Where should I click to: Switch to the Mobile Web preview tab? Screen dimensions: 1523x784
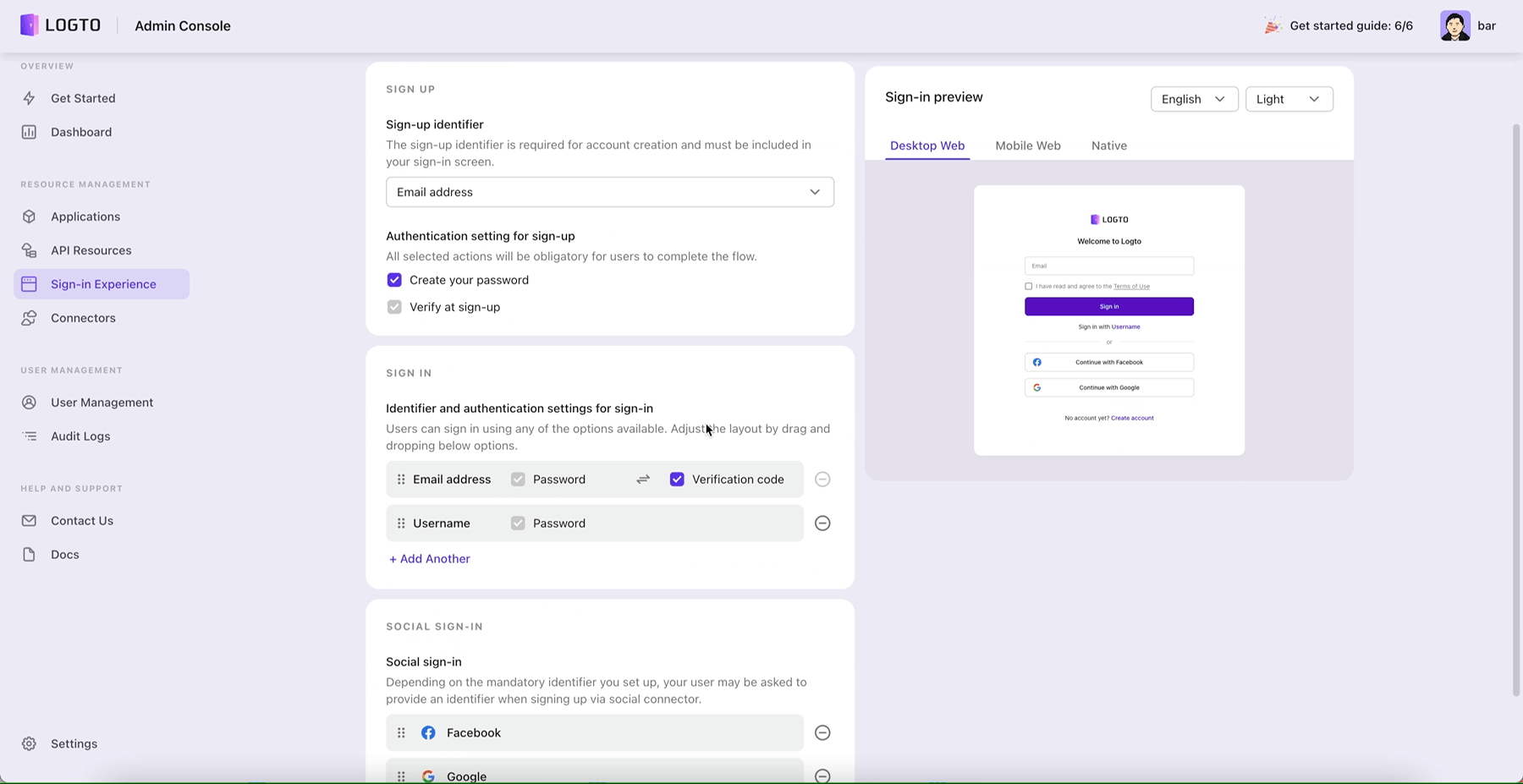(1027, 145)
